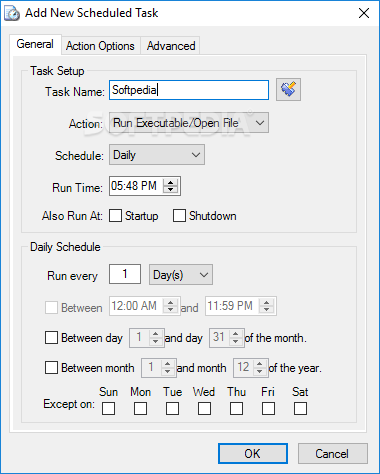Increase the 'and day' 31 spinner value
This screenshot has width=380, height=474.
click(236, 334)
